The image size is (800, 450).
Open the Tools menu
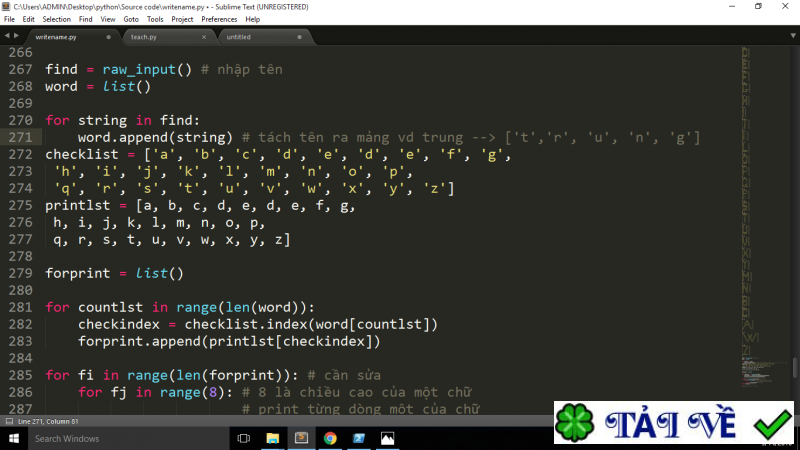[155, 19]
